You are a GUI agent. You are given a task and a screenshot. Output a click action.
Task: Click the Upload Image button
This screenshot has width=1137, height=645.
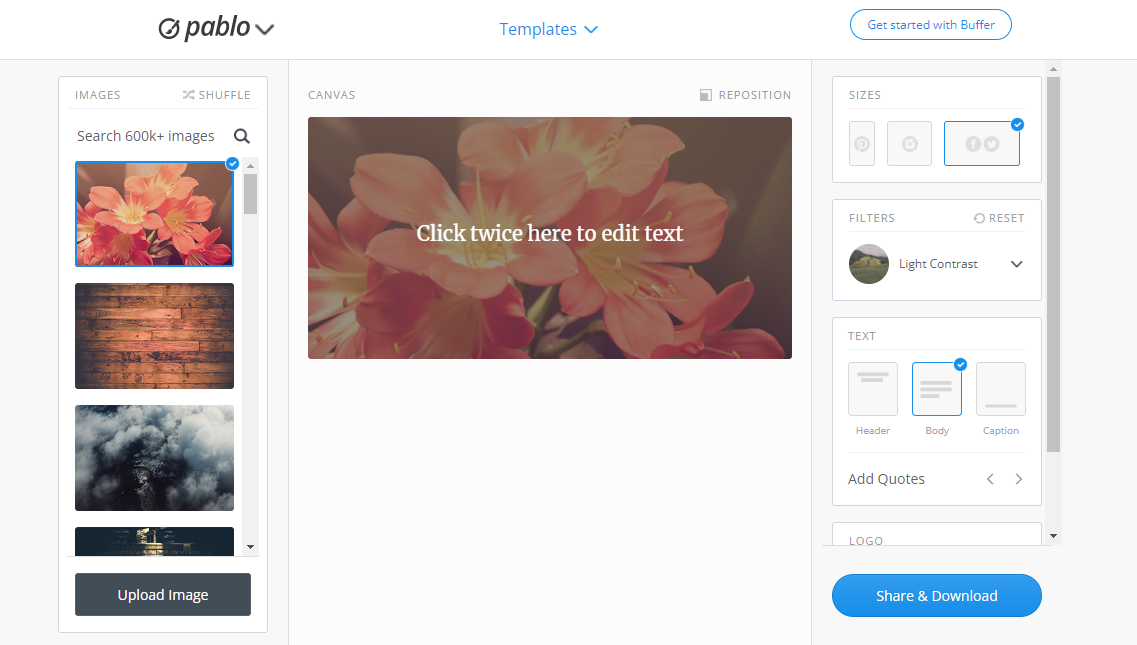coord(163,595)
